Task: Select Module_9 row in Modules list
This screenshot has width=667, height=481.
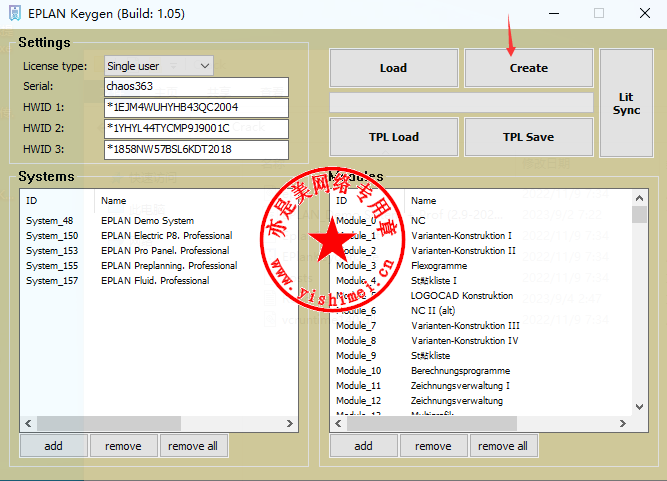Action: click(x=481, y=356)
